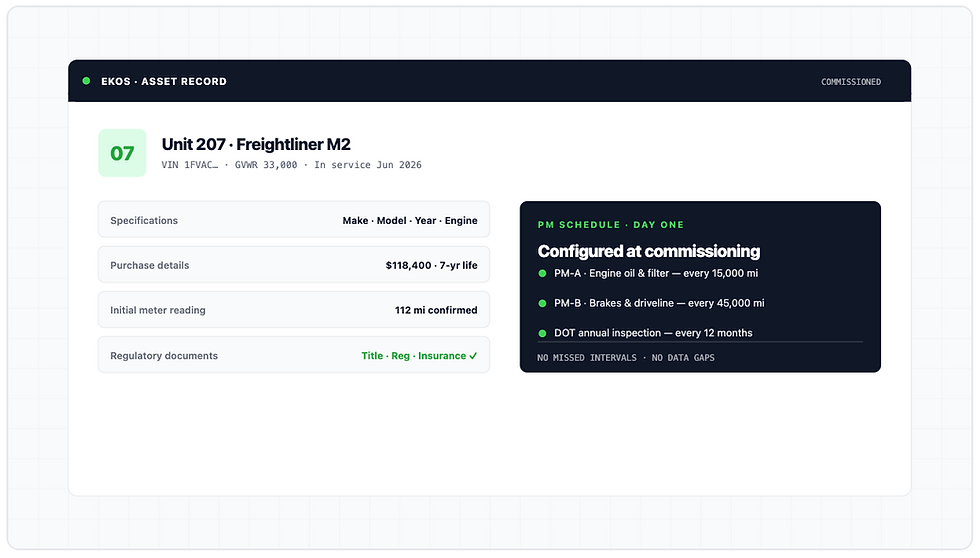Image resolution: width=980 pixels, height=558 pixels.
Task: Select the PM-A engine oil & filter entry
Action: click(x=656, y=273)
